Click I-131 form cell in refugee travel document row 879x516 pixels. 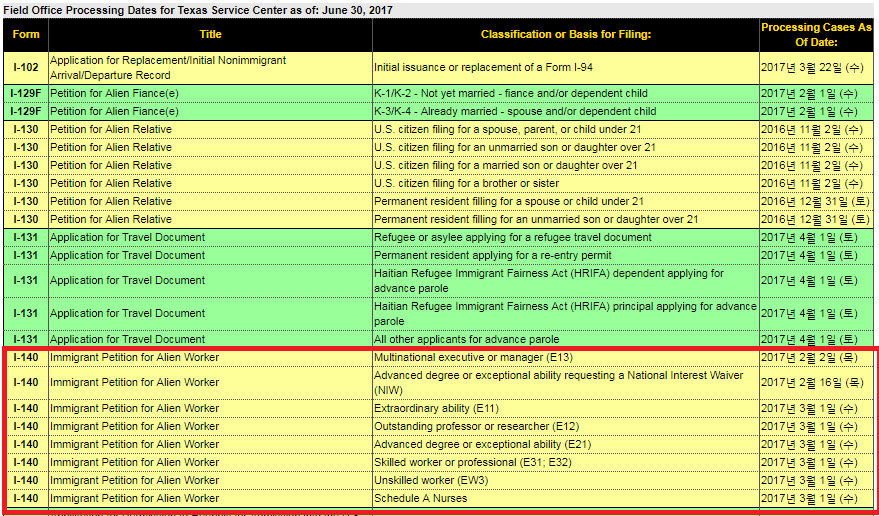(26, 237)
